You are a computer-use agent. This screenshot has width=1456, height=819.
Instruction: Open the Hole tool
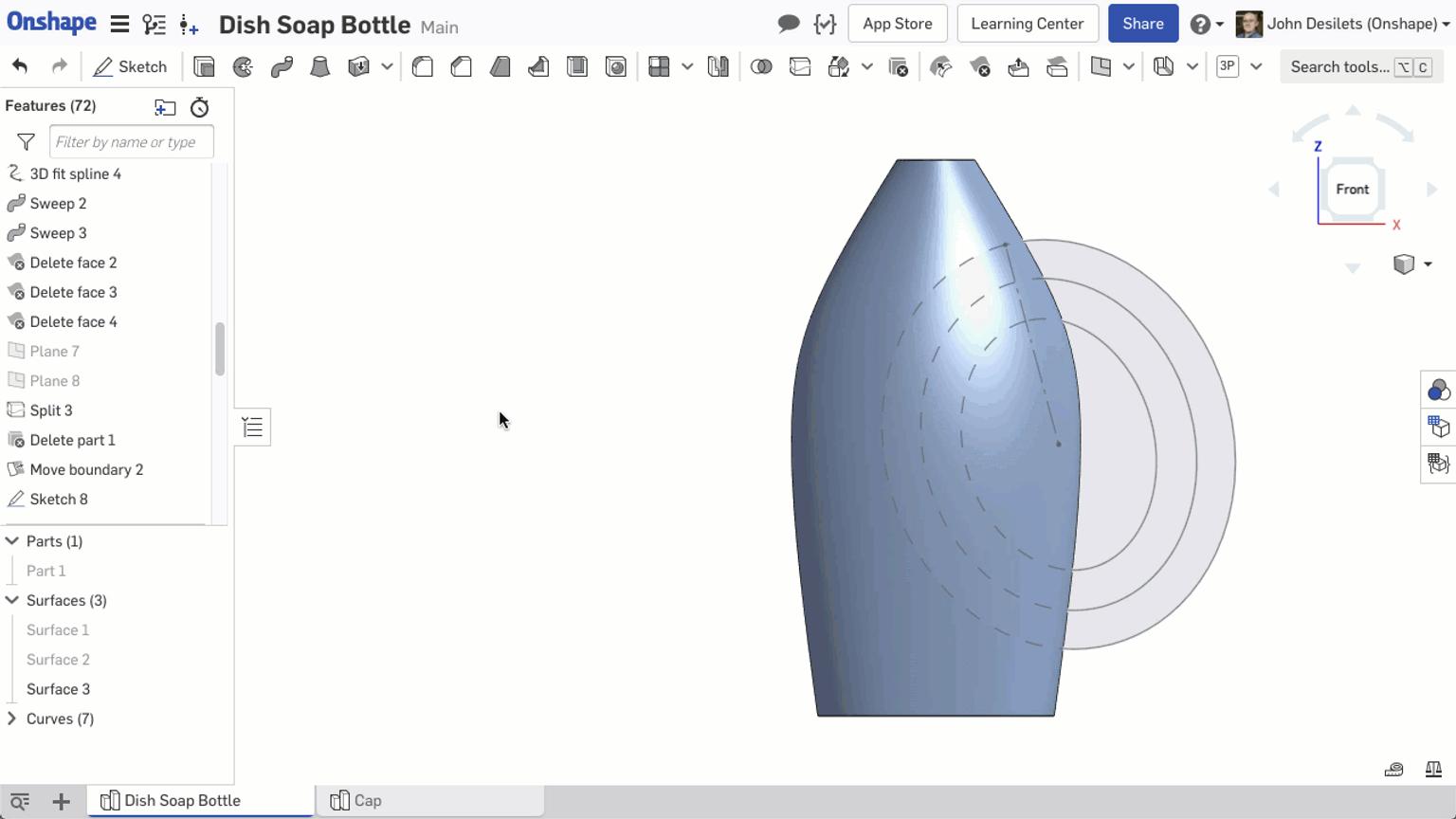616,66
